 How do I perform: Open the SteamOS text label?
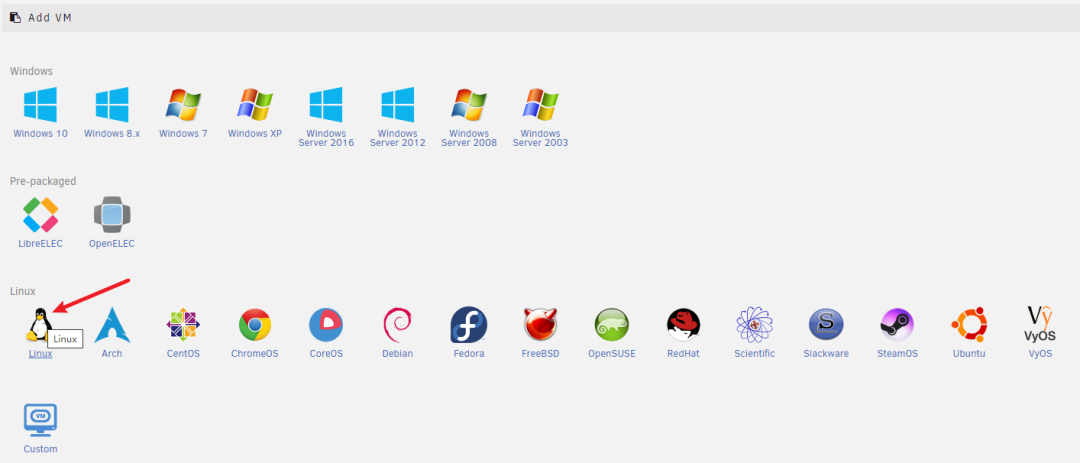click(x=897, y=353)
